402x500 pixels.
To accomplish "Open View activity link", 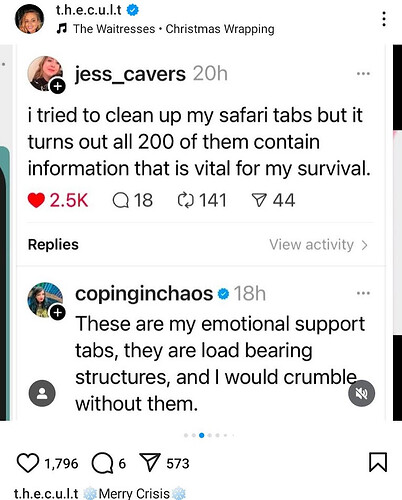I will click(x=318, y=245).
